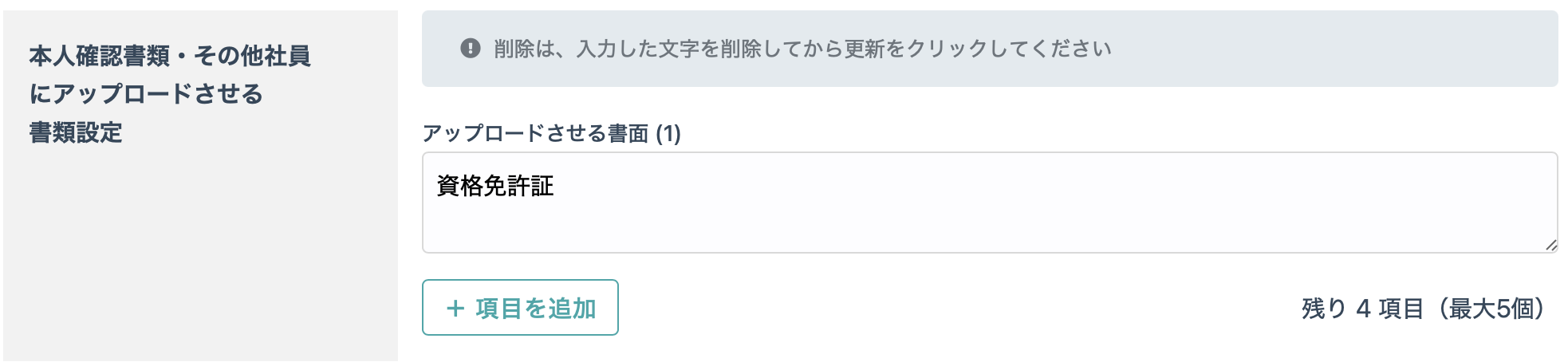
Task: Click empty right side of gray notice banner
Action: [1332, 49]
